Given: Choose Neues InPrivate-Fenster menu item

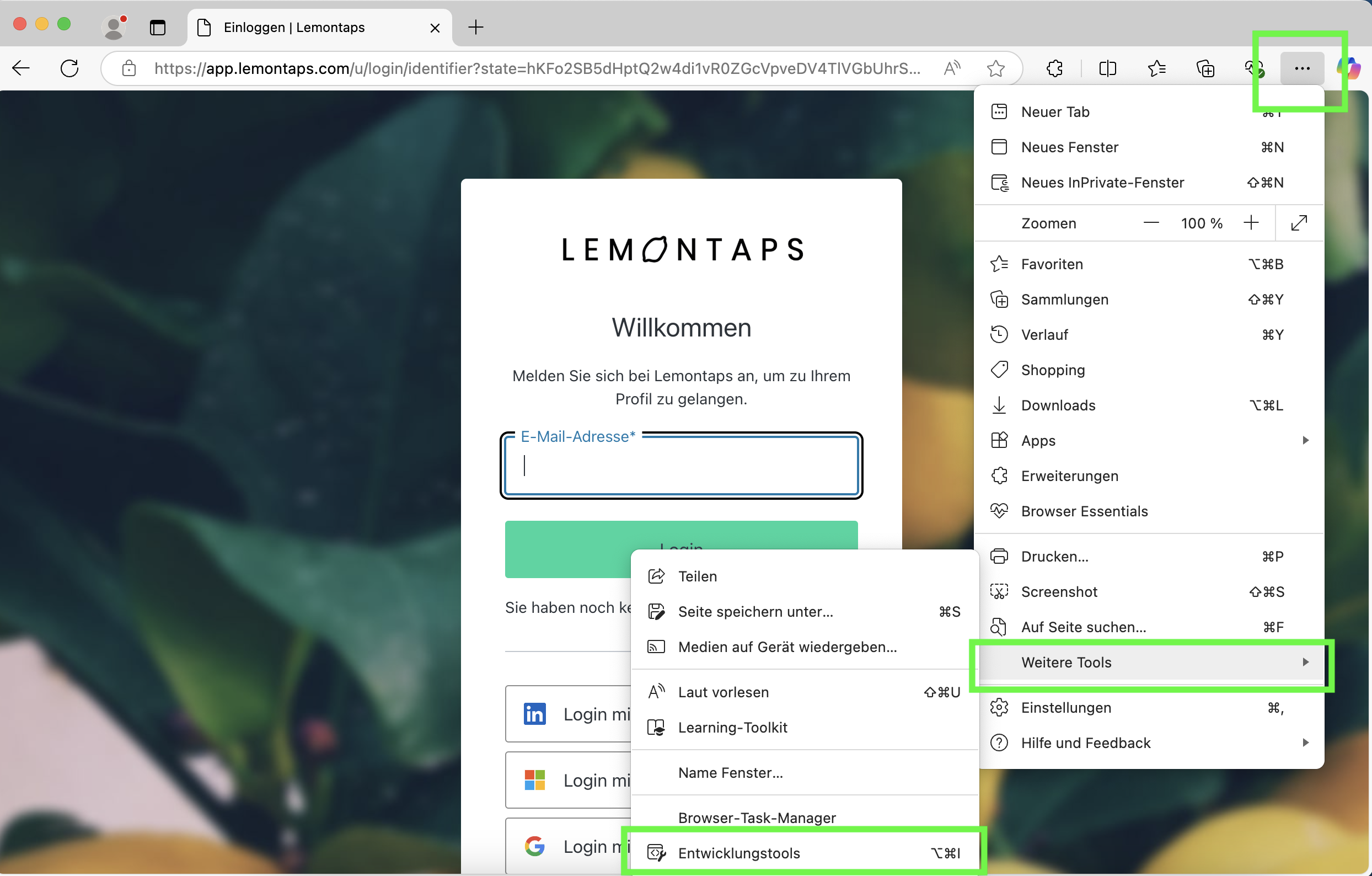Looking at the screenshot, I should tap(1102, 183).
